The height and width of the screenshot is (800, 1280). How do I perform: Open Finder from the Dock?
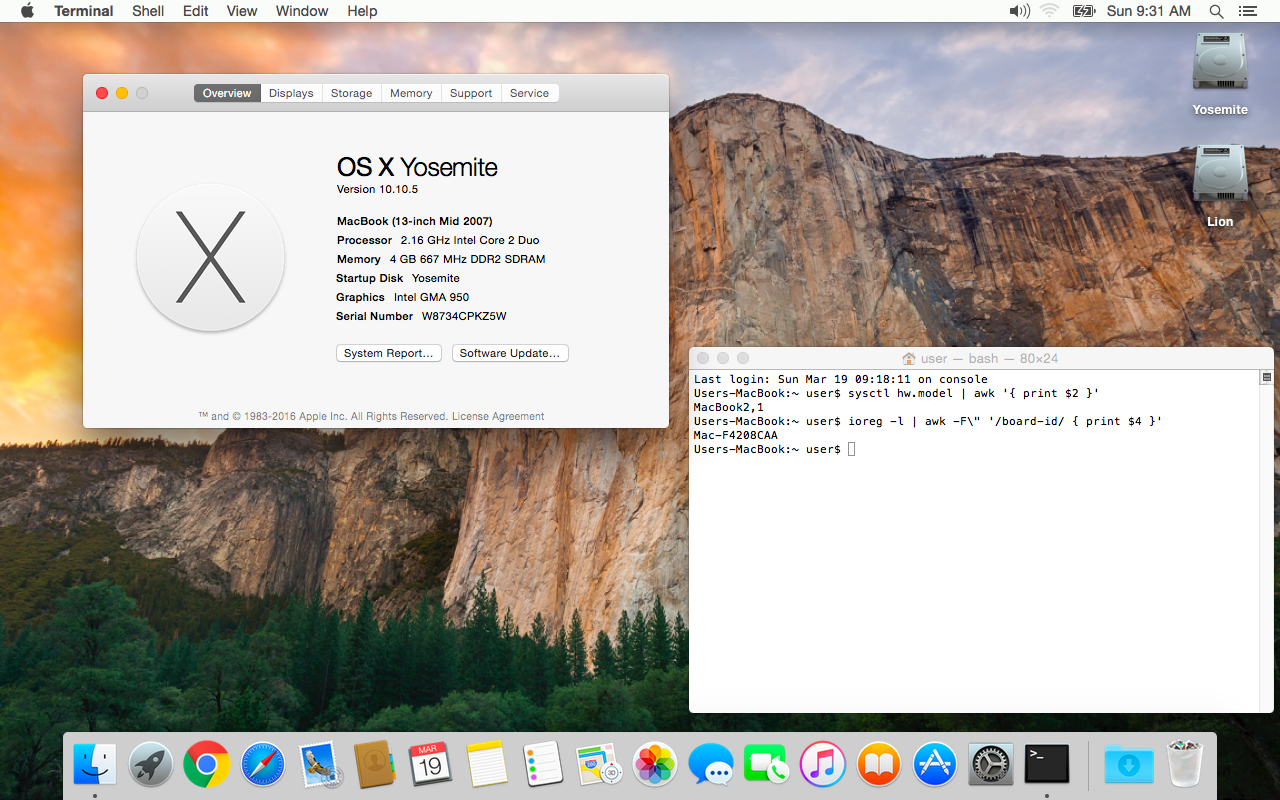tap(96, 765)
